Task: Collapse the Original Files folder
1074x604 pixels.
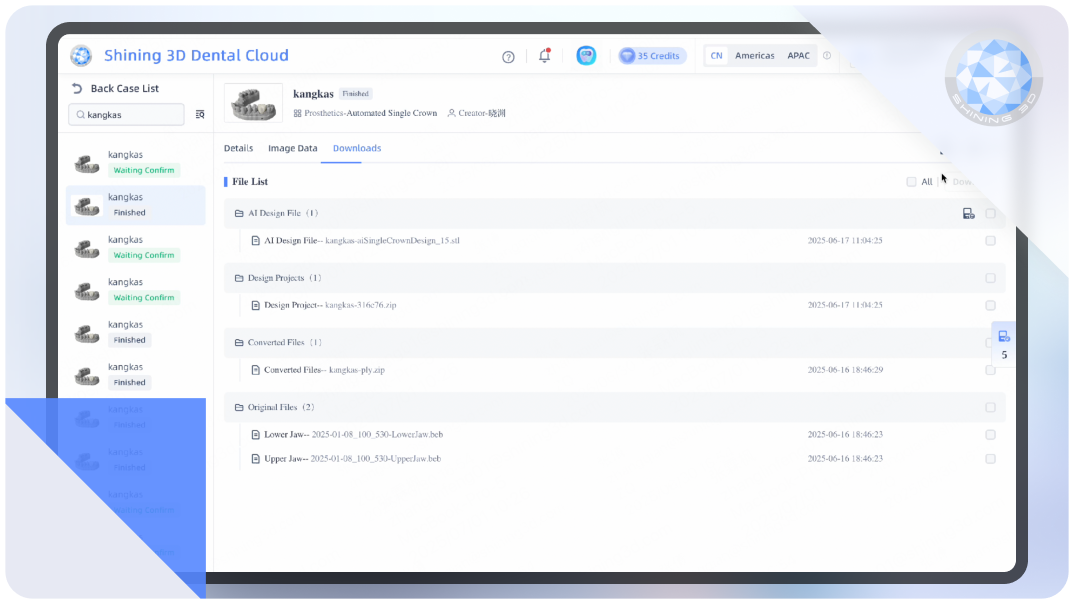Action: pyautogui.click(x=239, y=408)
